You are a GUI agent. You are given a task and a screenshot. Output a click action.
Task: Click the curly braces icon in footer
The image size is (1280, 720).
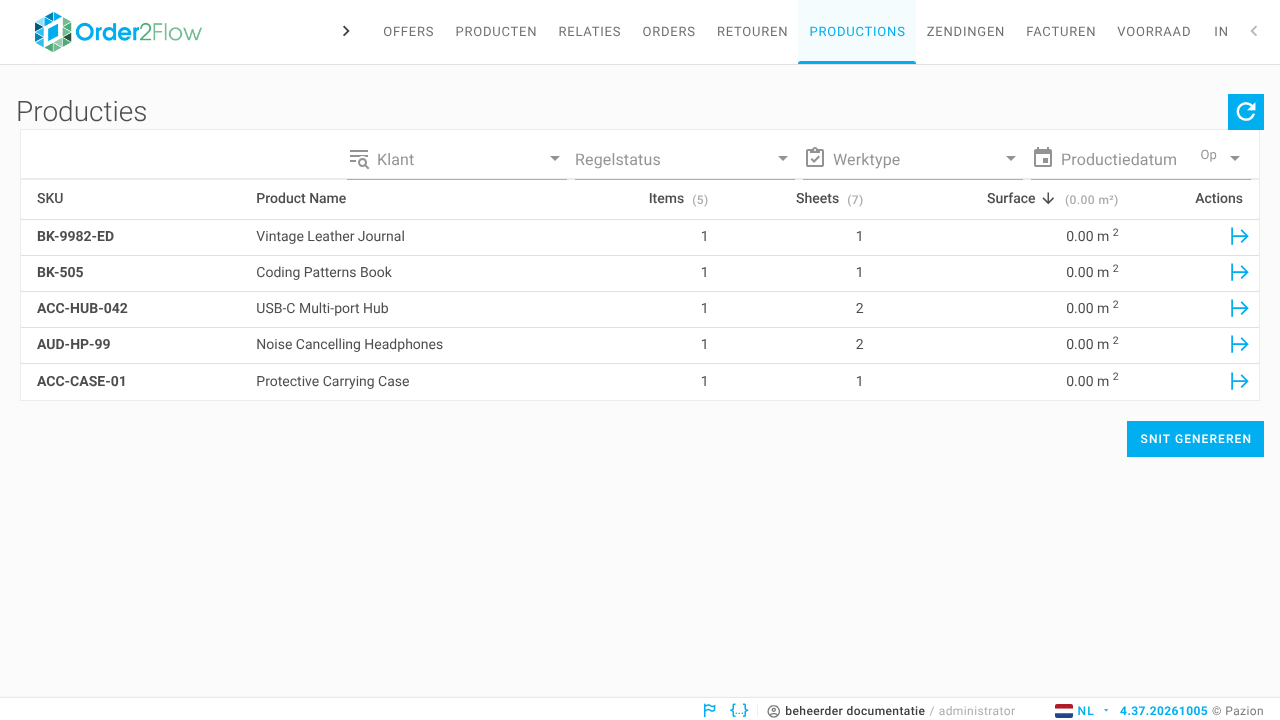[739, 710]
